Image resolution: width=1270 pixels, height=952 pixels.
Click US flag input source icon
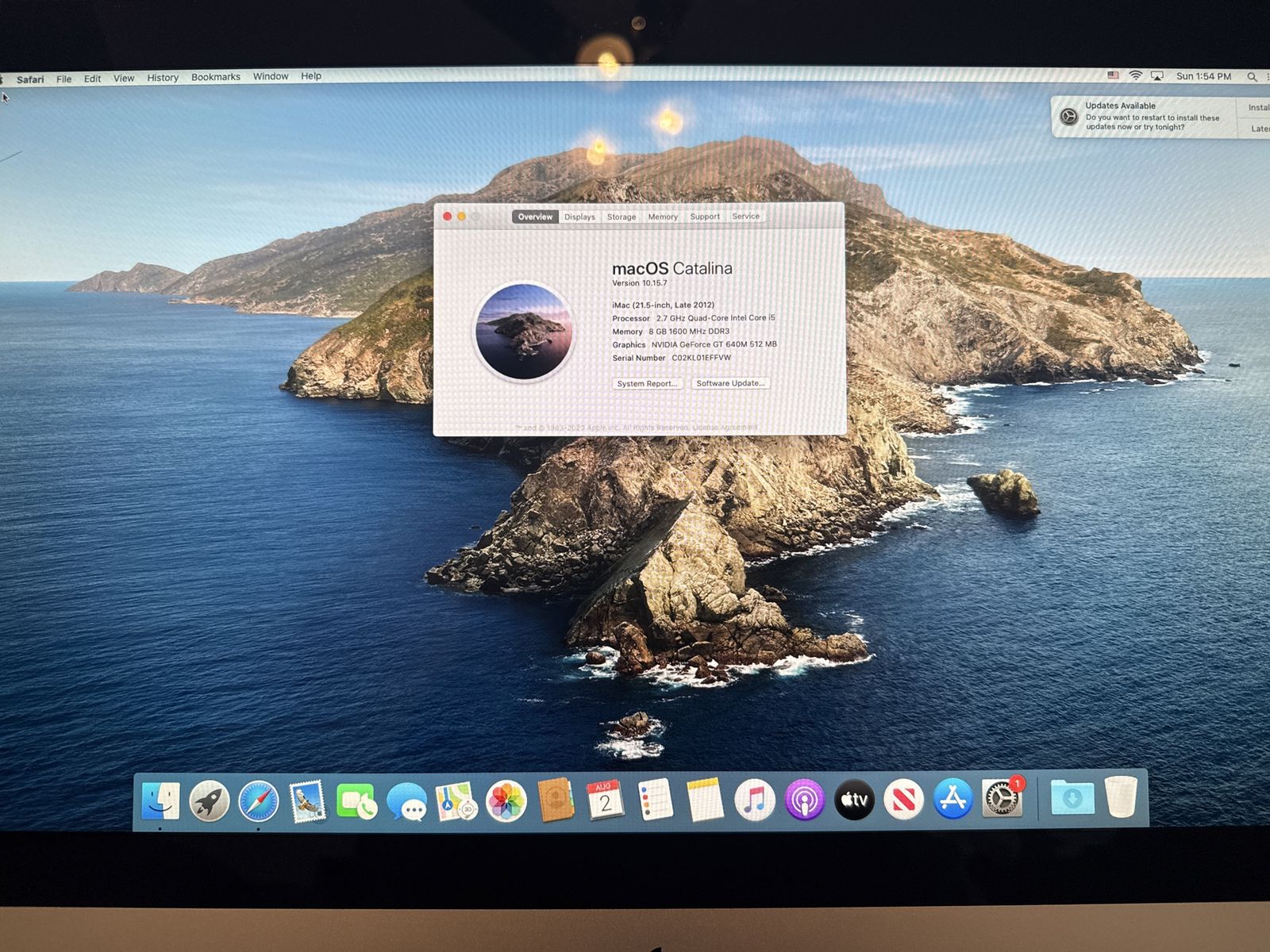(x=1113, y=75)
